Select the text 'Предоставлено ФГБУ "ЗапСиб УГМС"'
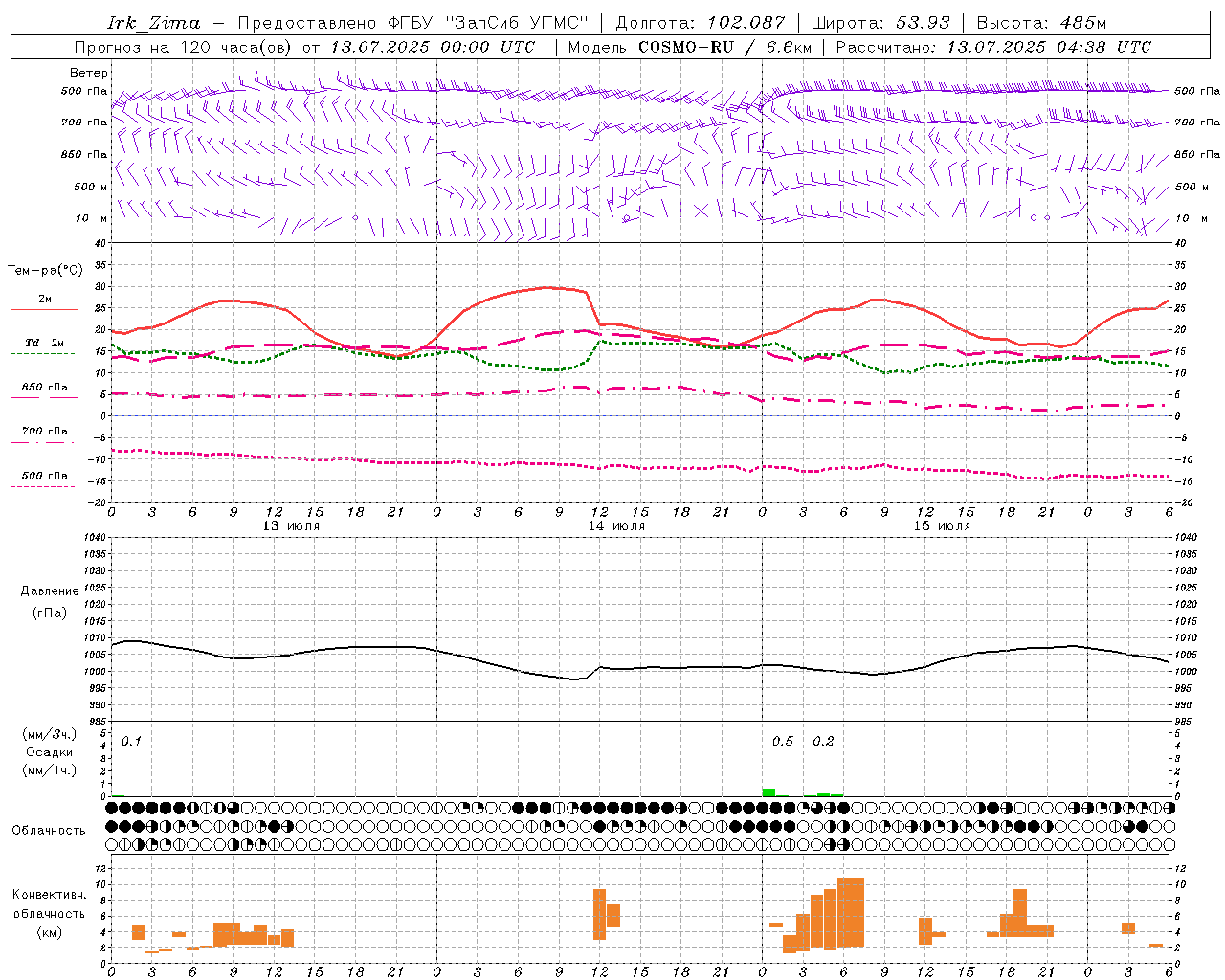The width and height of the screenshot is (1225, 980). tap(412, 23)
